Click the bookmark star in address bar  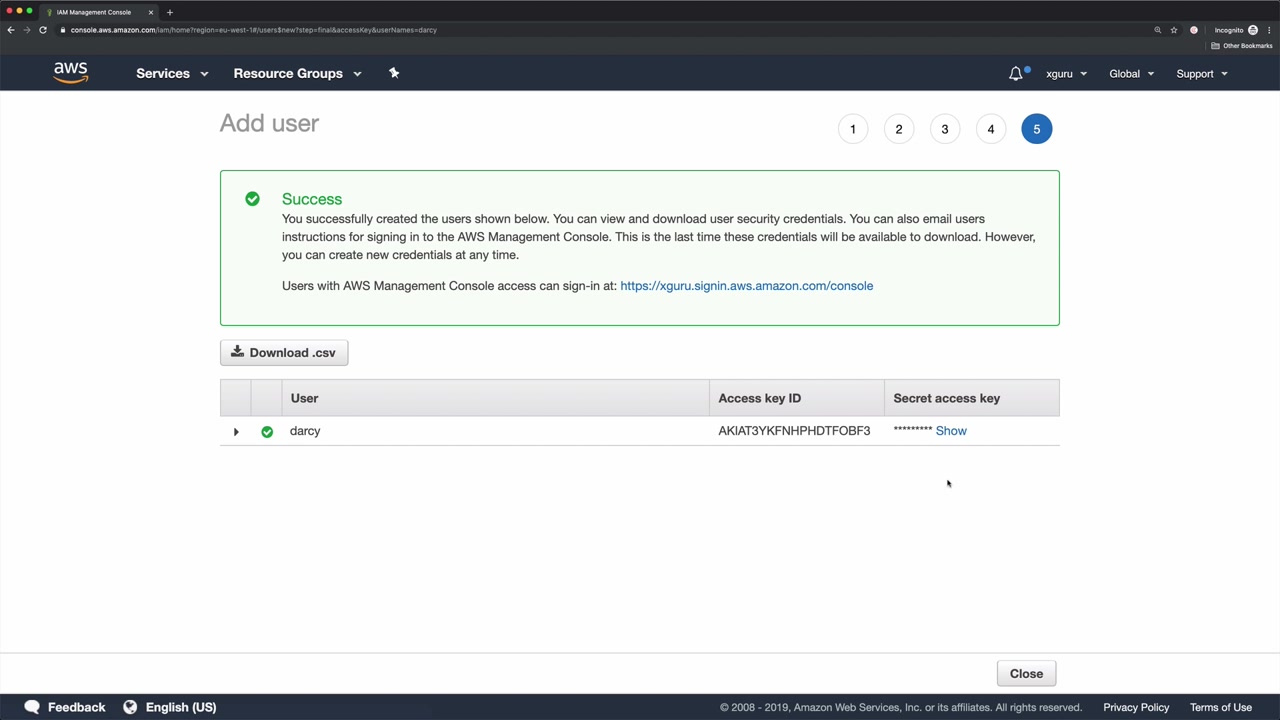pyautogui.click(x=1174, y=30)
